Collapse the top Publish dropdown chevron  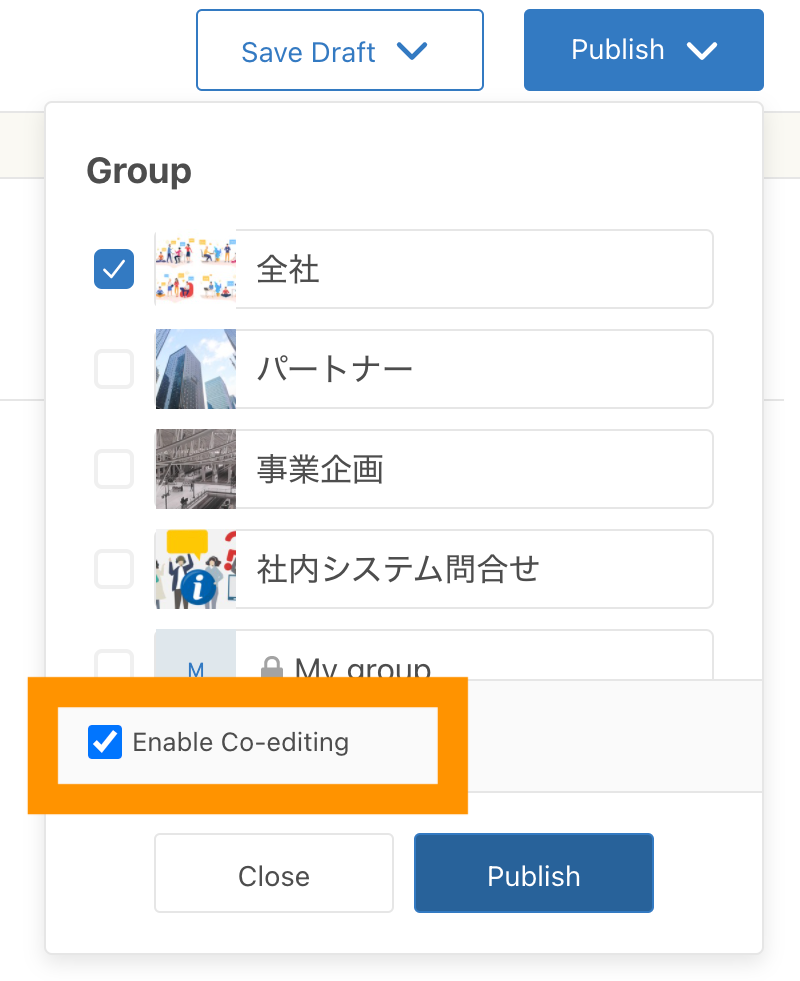pyautogui.click(x=703, y=50)
